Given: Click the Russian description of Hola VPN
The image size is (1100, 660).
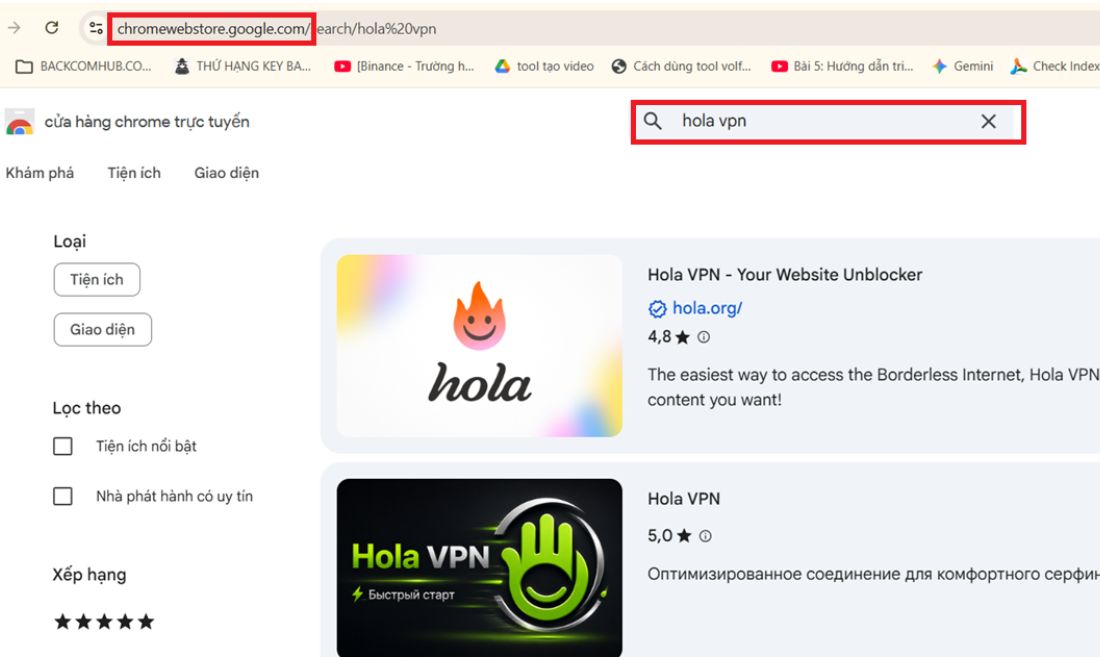Looking at the screenshot, I should point(873,574).
